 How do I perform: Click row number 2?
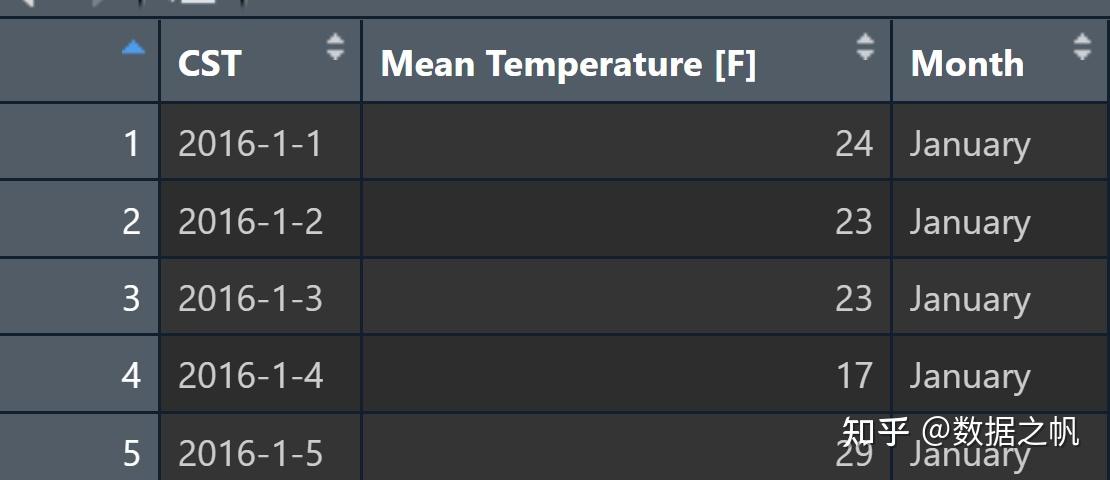coord(131,221)
